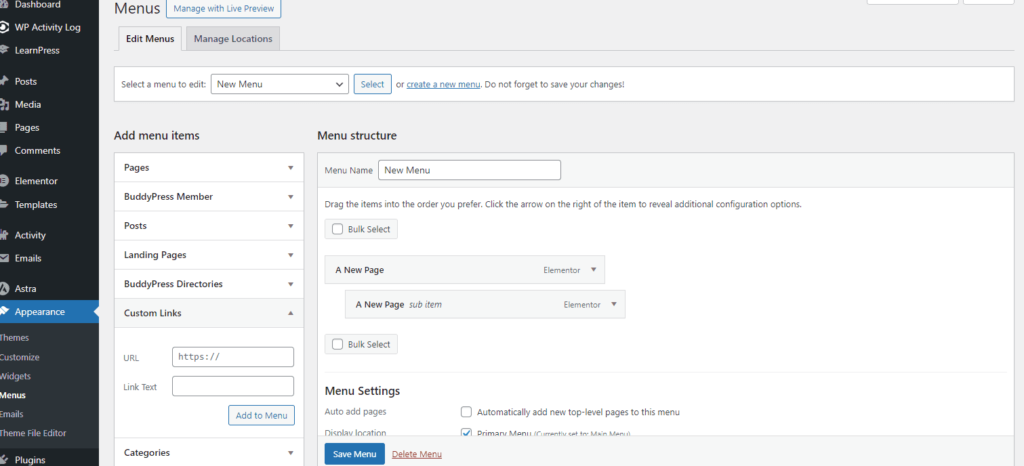Click the Delete Menu link
The height and width of the screenshot is (466, 1024).
click(416, 454)
